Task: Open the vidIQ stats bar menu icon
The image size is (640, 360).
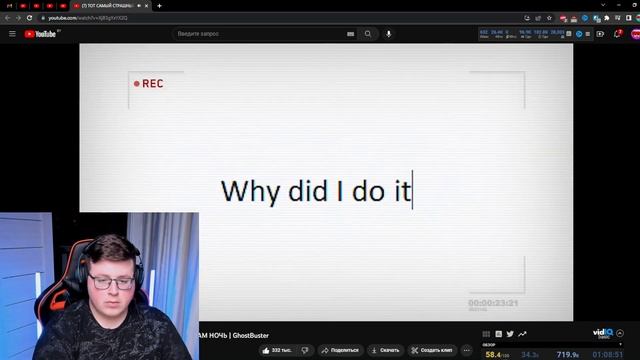Action: point(588,34)
